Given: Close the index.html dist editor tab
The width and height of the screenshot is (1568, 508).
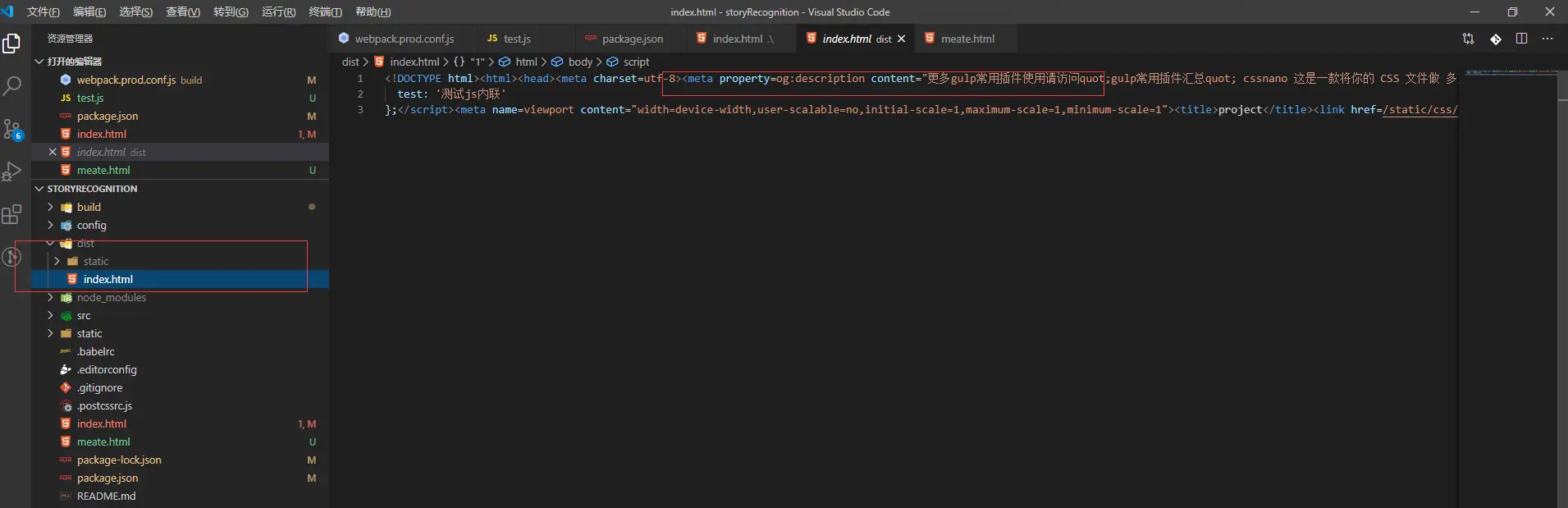Looking at the screenshot, I should coord(901,39).
